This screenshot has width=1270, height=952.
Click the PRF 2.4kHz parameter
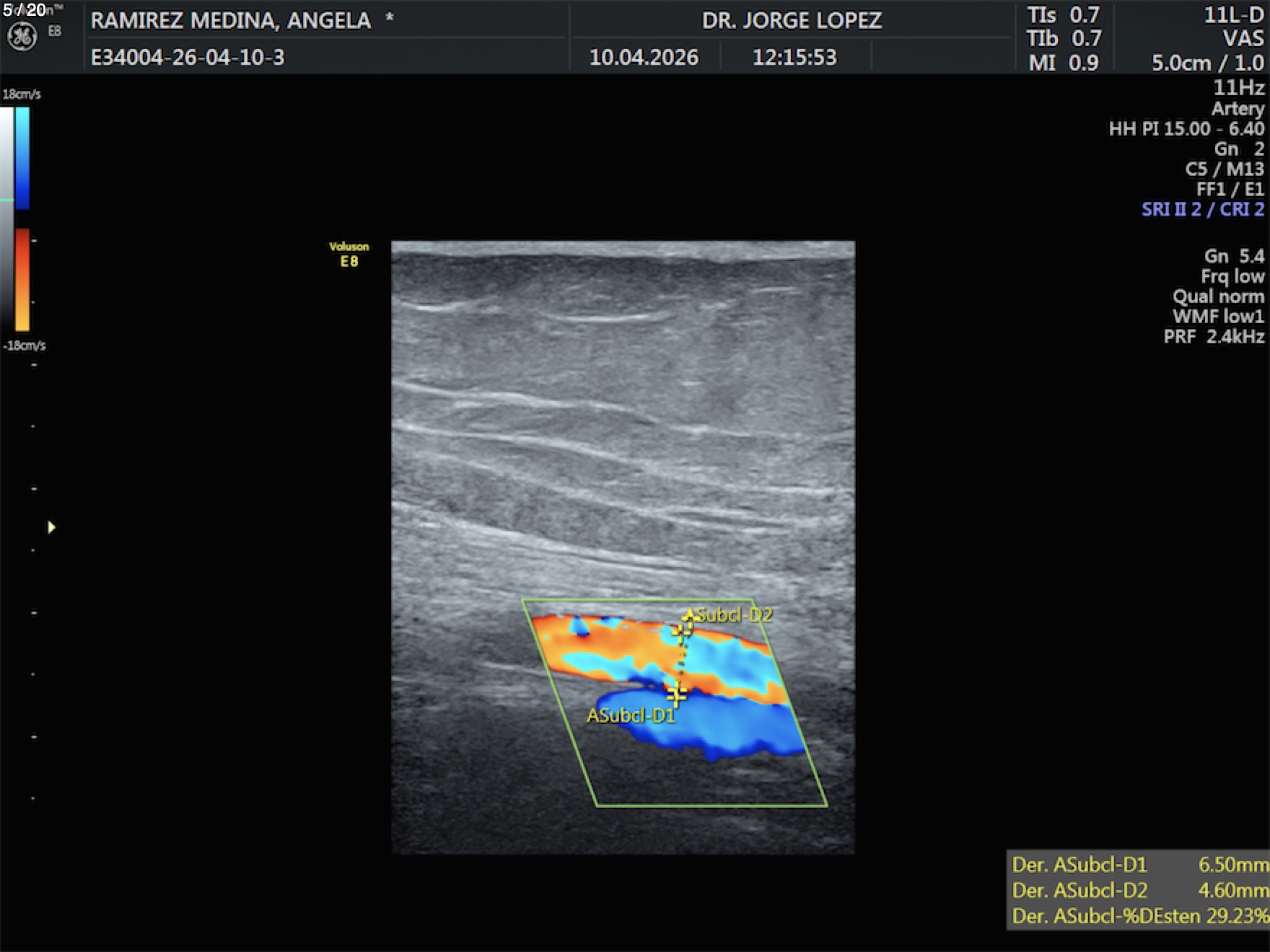point(1214,336)
